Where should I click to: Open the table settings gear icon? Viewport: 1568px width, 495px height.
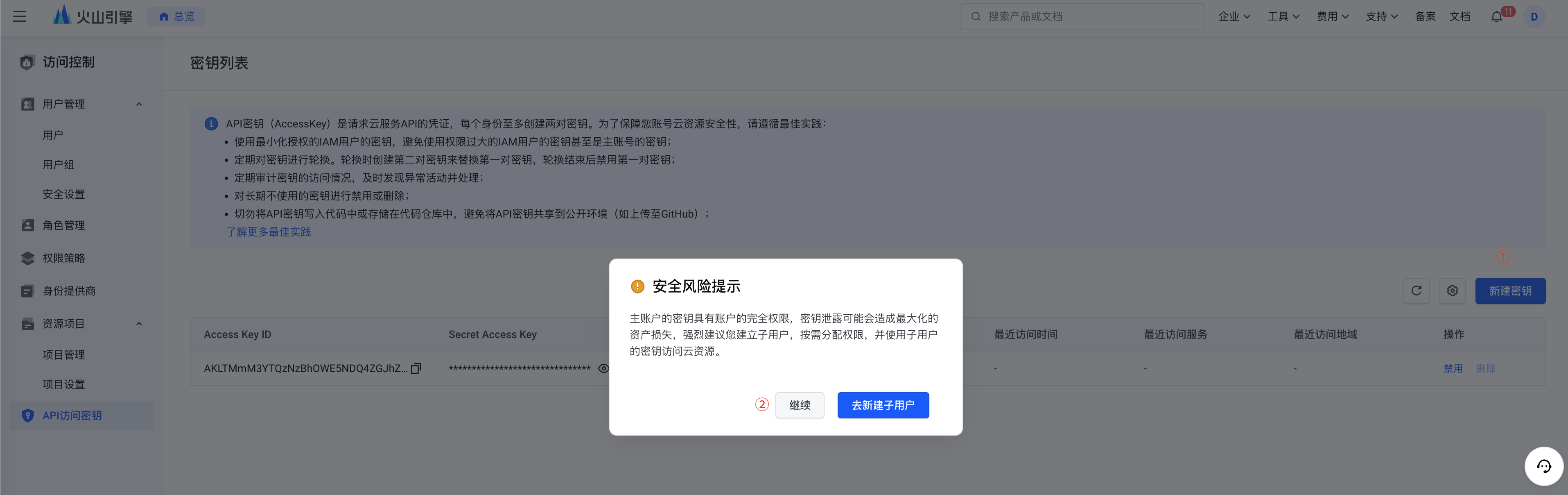pos(1453,291)
